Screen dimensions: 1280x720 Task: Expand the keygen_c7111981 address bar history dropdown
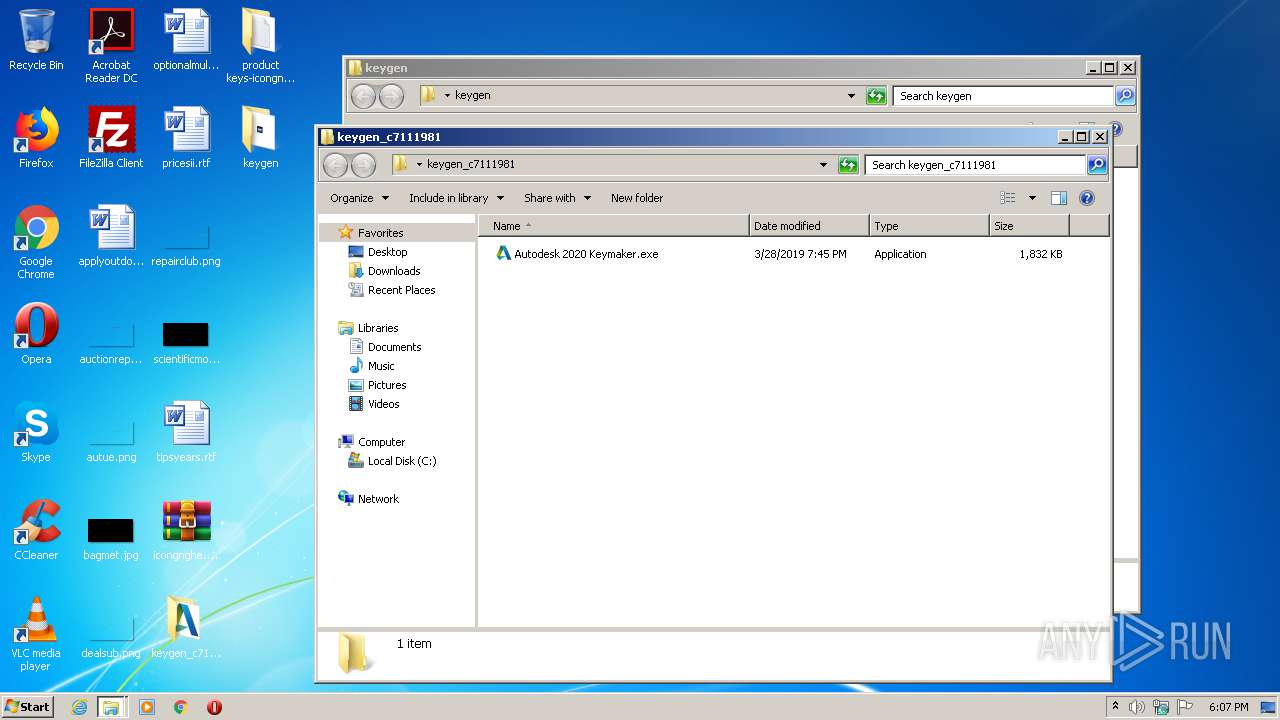tap(824, 165)
